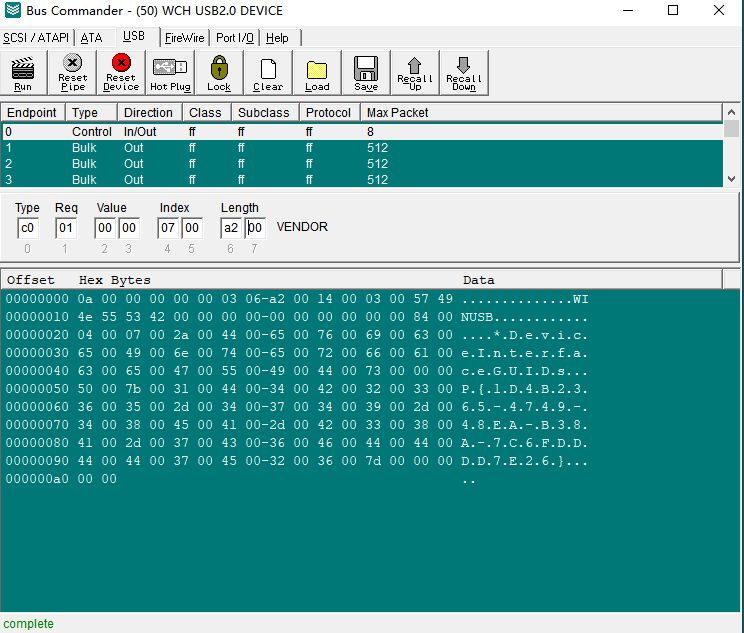The width and height of the screenshot is (744, 633).
Task: Select endpoint 2 Bulk Out row
Action: tap(363, 164)
